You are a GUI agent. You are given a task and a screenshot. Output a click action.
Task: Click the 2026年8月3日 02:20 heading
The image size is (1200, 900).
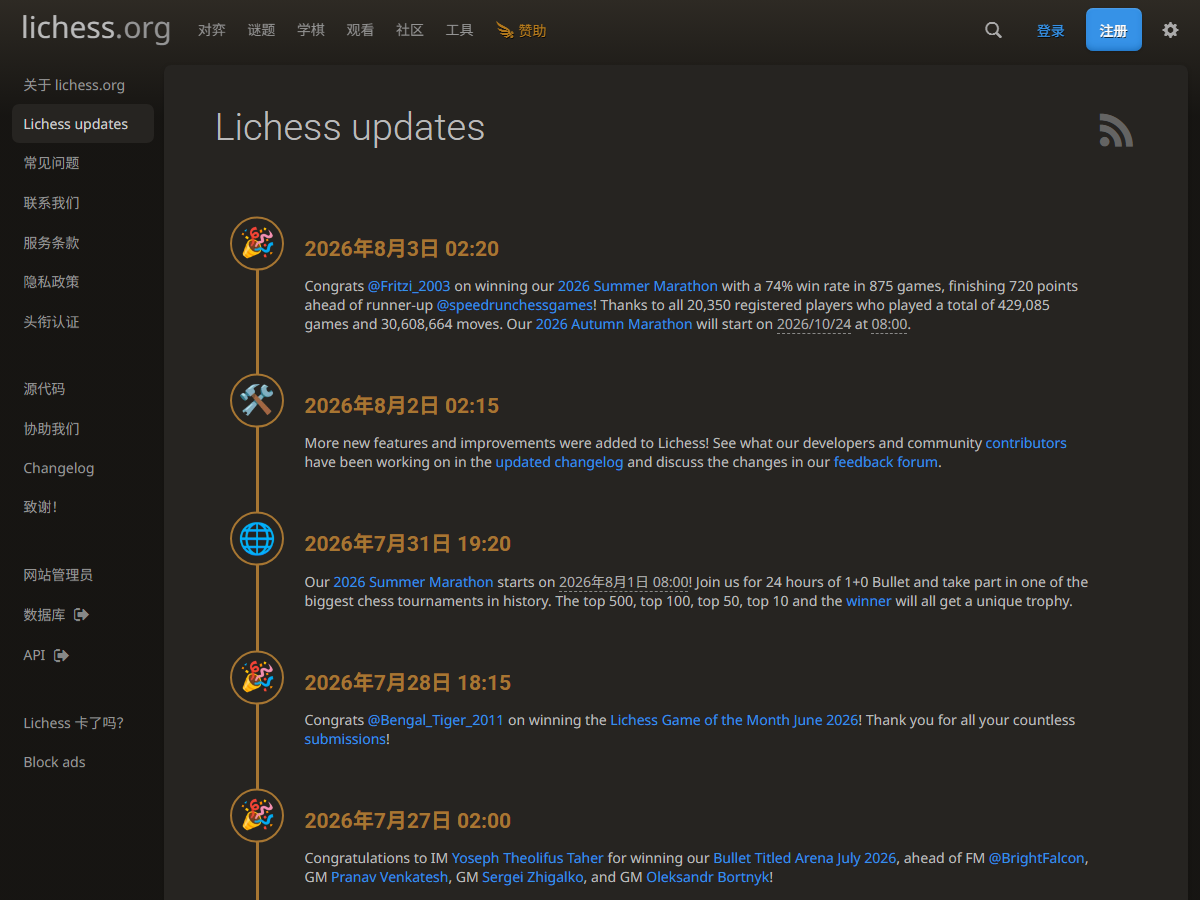click(x=402, y=249)
